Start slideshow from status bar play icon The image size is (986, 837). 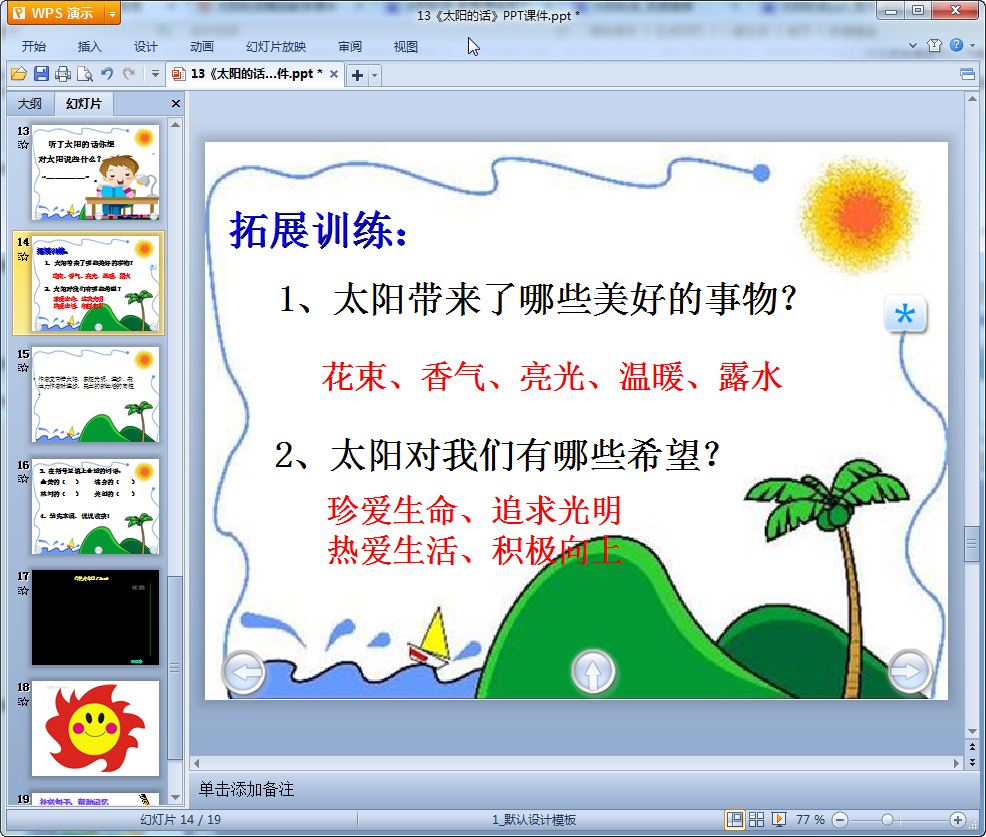pos(778,819)
